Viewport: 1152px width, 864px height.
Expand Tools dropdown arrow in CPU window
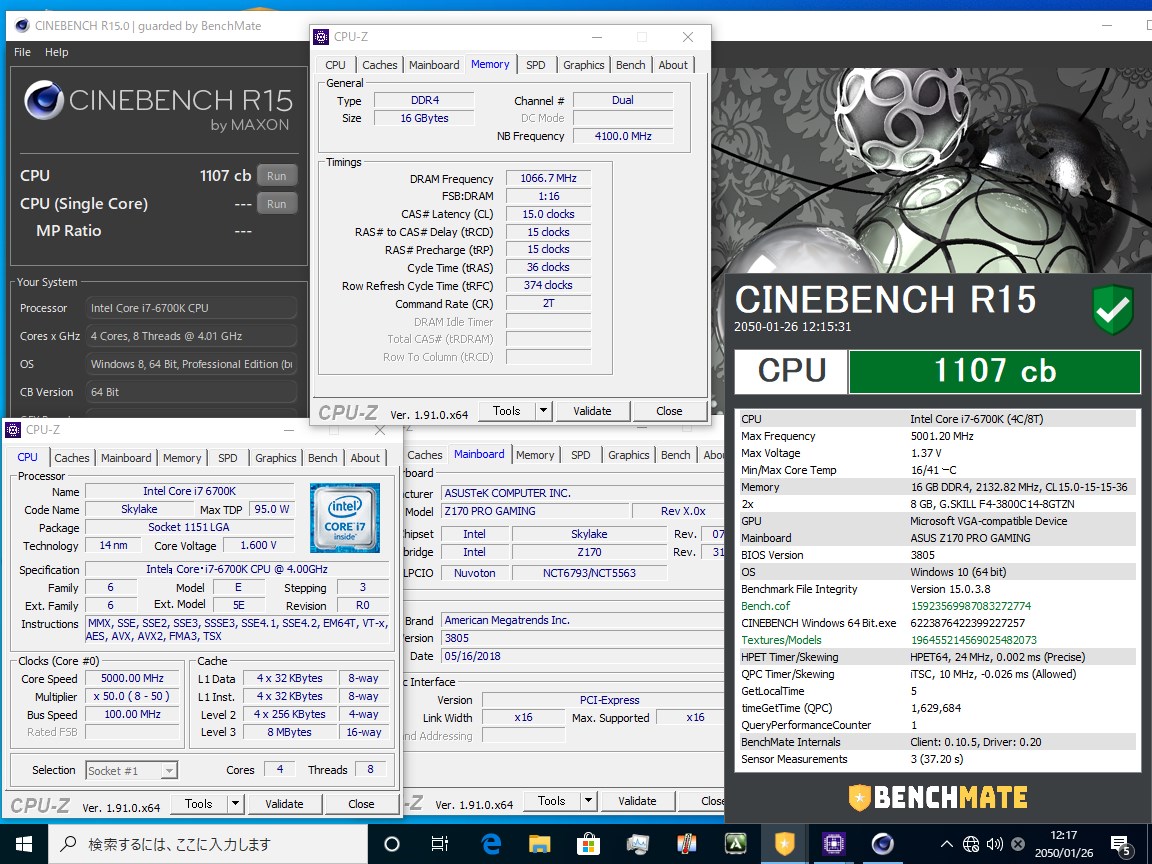point(235,804)
